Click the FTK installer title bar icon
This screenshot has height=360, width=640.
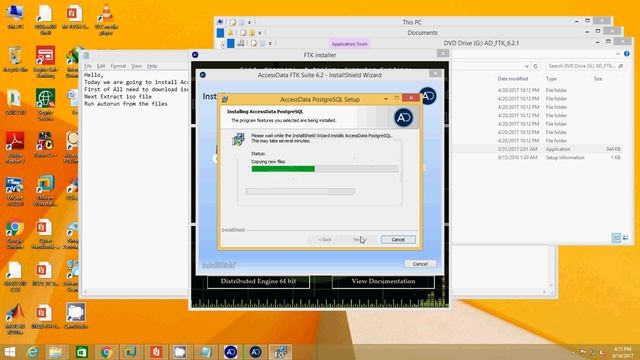pos(195,55)
